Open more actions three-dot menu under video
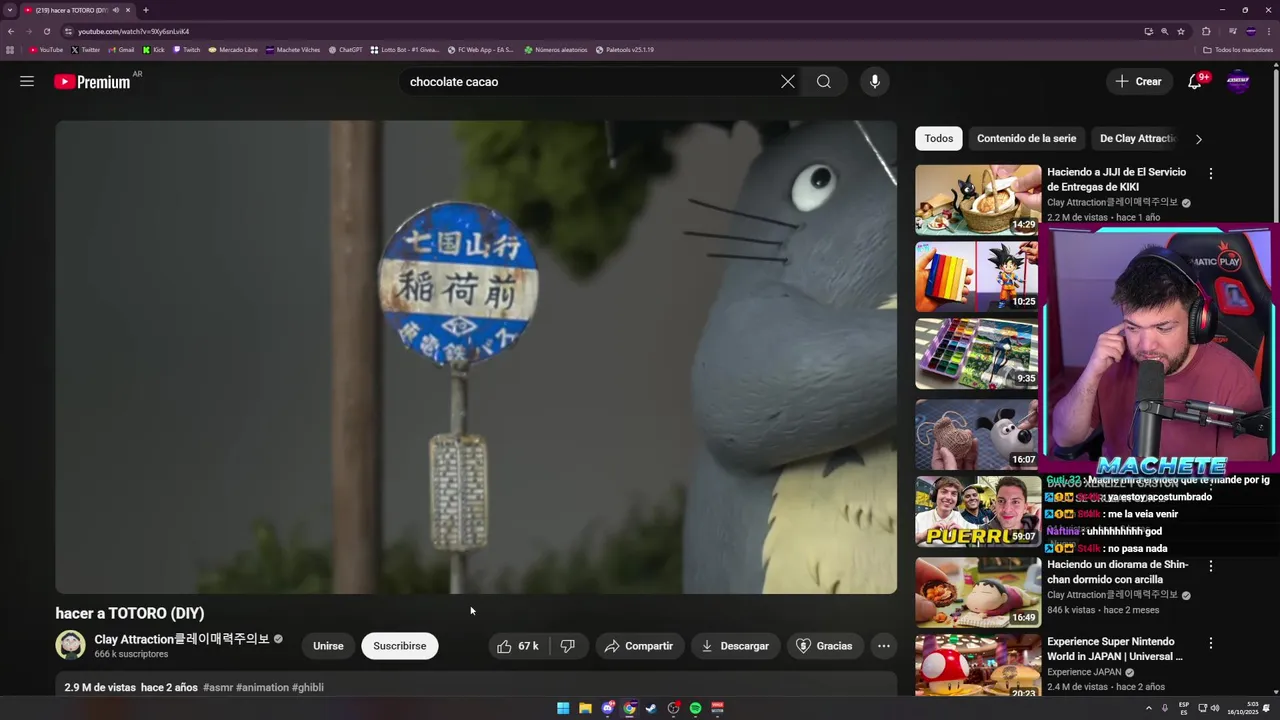The width and height of the screenshot is (1280, 720). click(x=884, y=646)
